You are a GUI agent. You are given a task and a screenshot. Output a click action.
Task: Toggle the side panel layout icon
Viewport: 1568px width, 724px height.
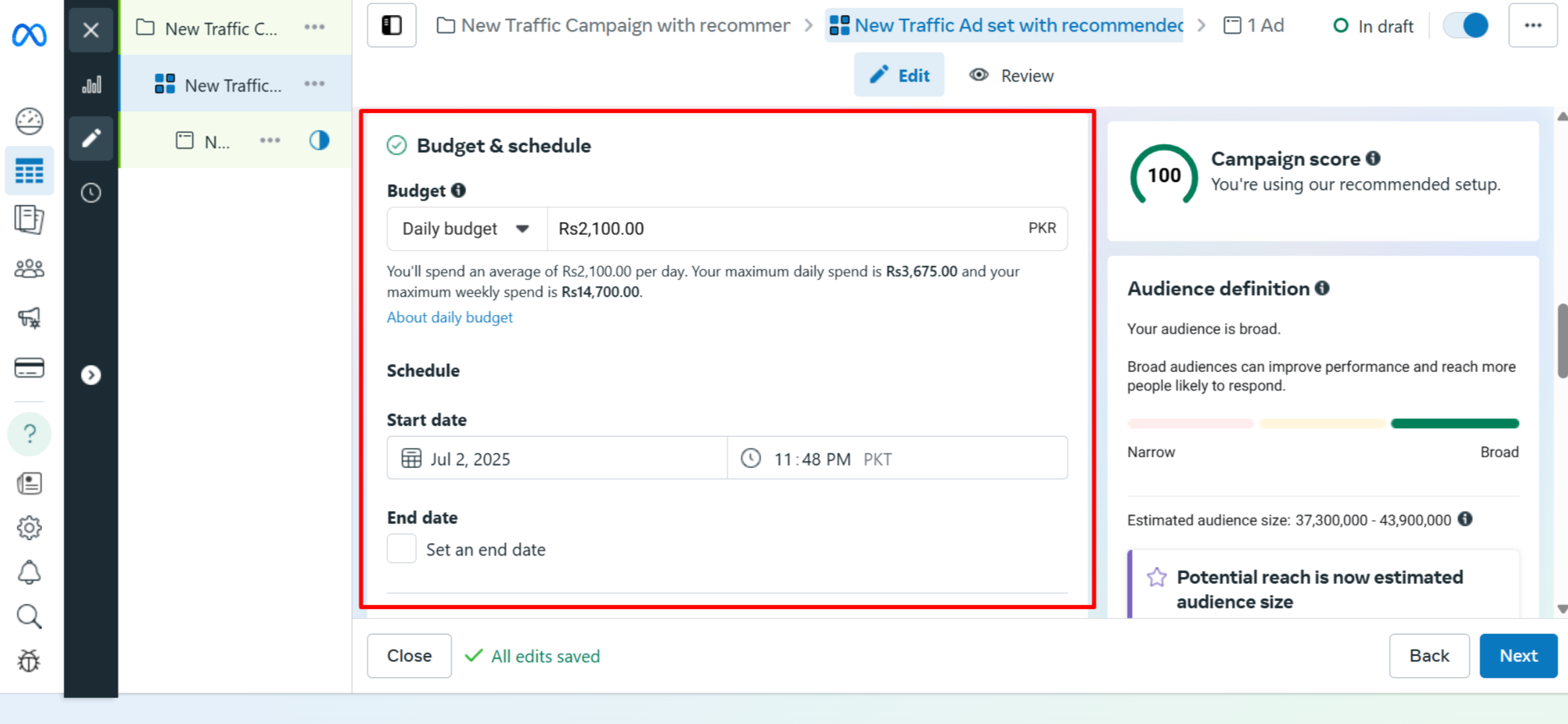click(391, 25)
